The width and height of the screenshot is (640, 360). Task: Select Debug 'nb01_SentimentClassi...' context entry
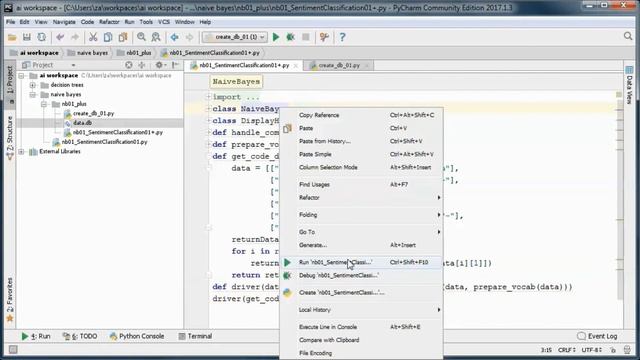[361, 276]
